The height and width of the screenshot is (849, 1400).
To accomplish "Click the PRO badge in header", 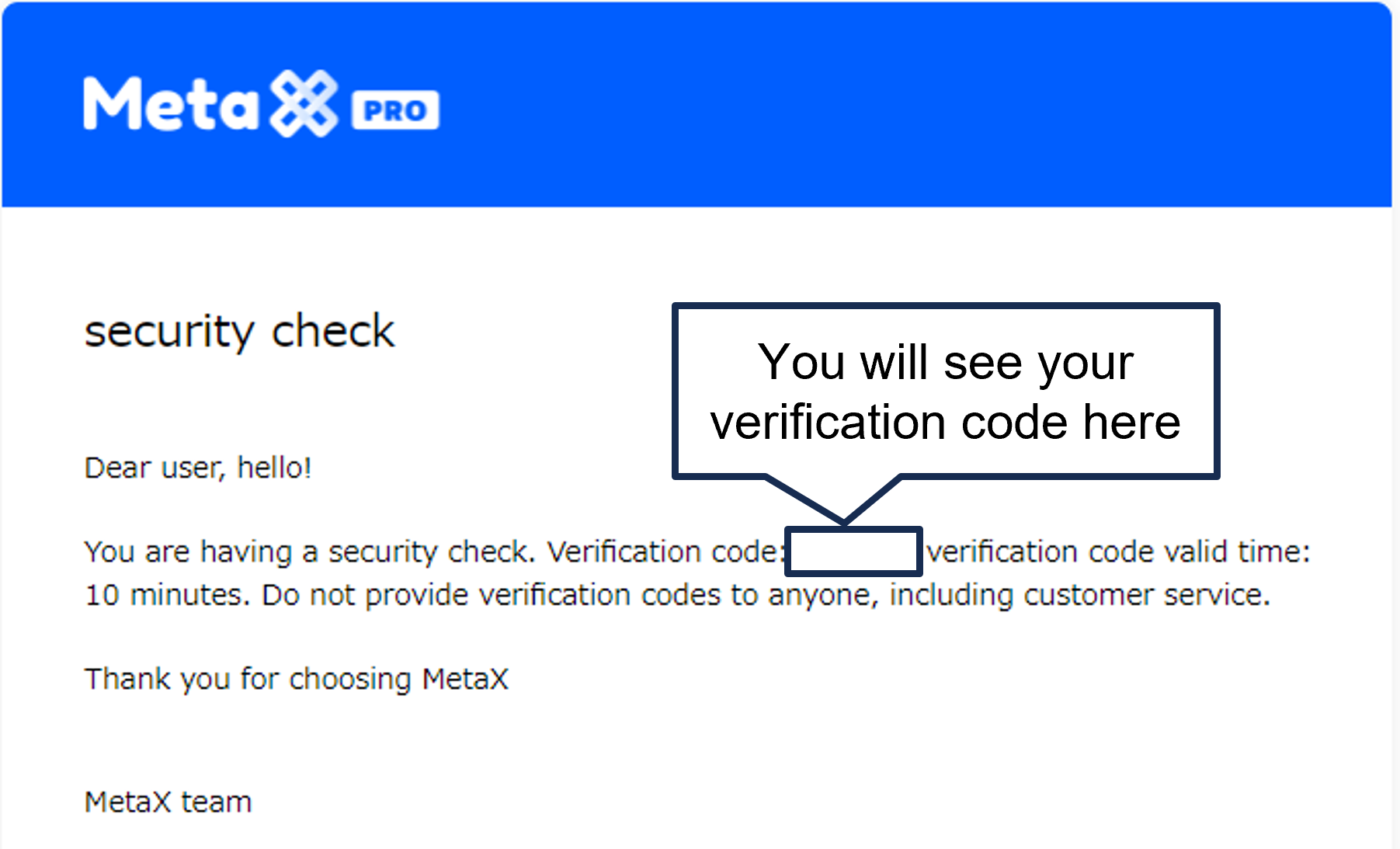I will [395, 110].
